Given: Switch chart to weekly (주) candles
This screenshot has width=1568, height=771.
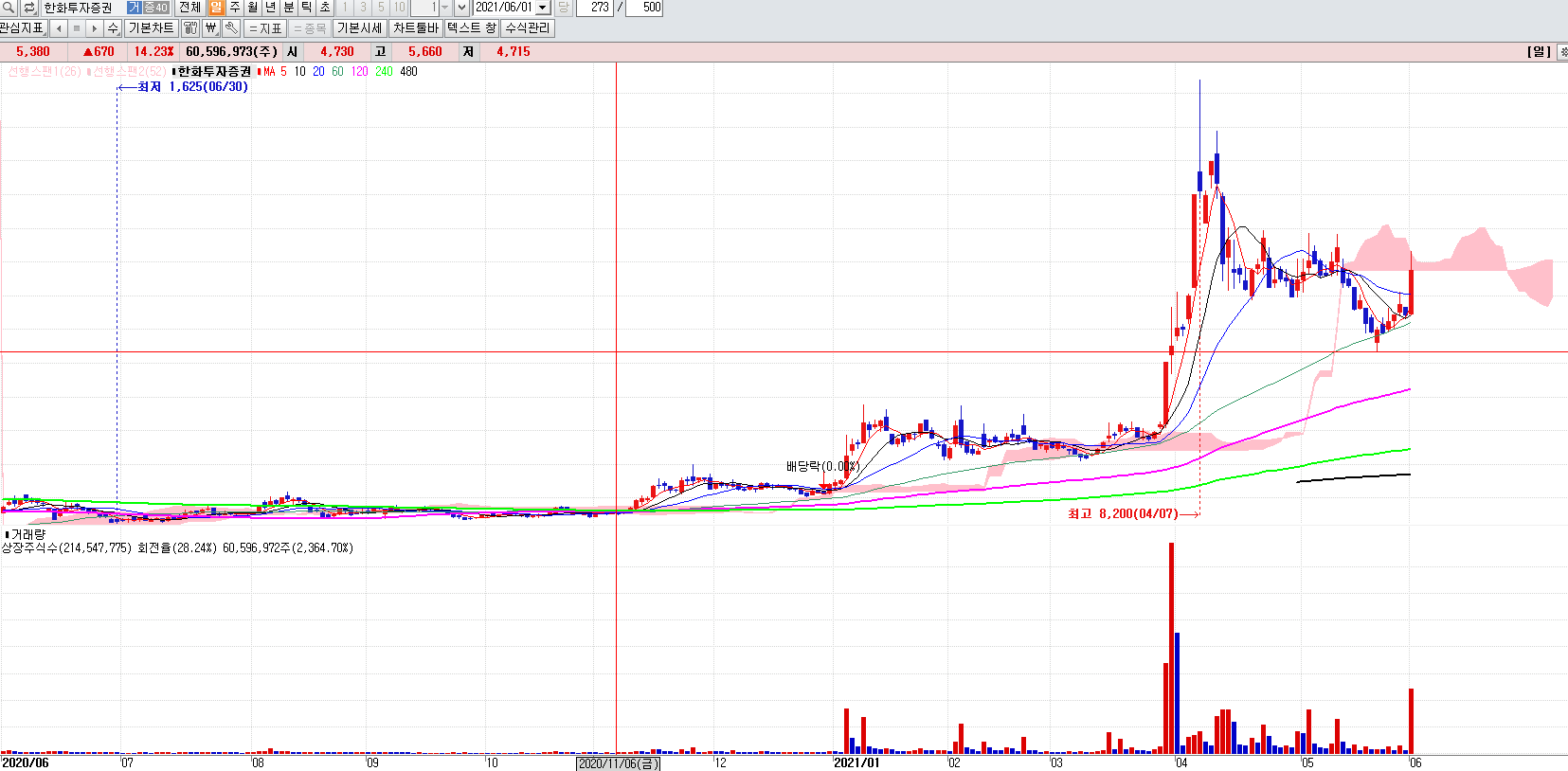Looking at the screenshot, I should (x=234, y=7).
